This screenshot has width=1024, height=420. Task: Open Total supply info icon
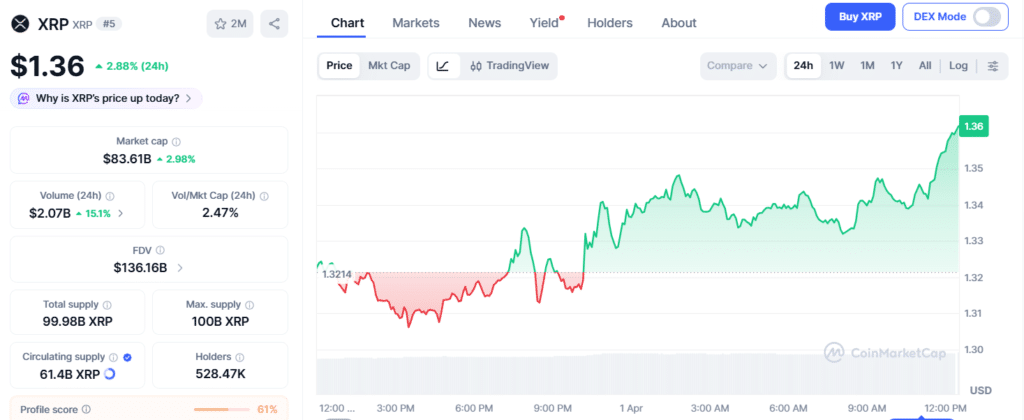click(107, 304)
